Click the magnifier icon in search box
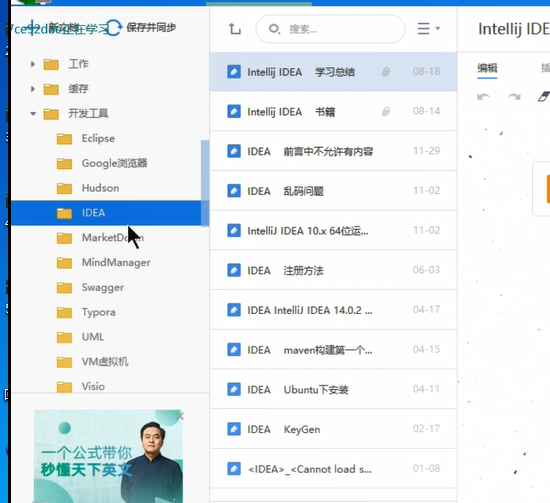 coord(274,29)
